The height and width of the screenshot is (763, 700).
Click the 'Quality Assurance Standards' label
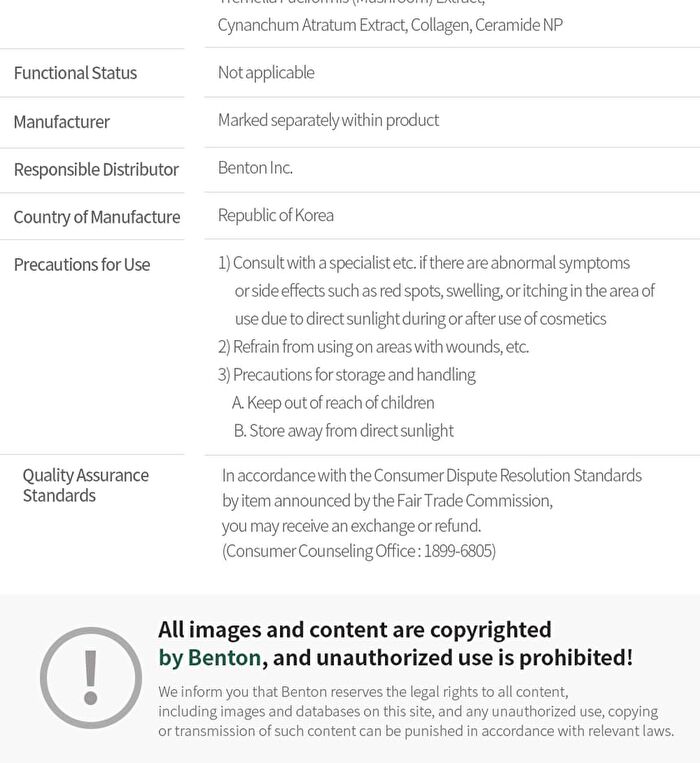tap(86, 485)
